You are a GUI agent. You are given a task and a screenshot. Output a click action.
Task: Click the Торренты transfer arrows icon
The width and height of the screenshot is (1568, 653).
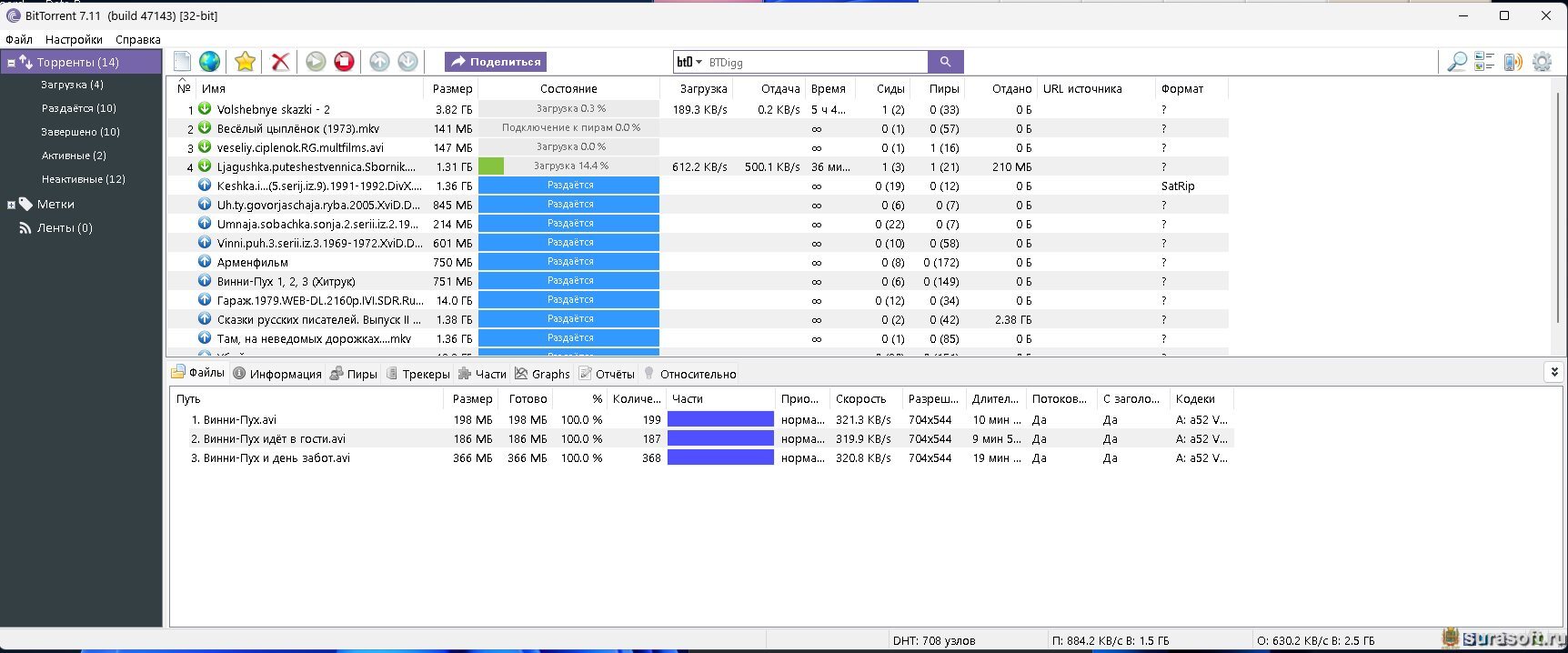point(25,63)
